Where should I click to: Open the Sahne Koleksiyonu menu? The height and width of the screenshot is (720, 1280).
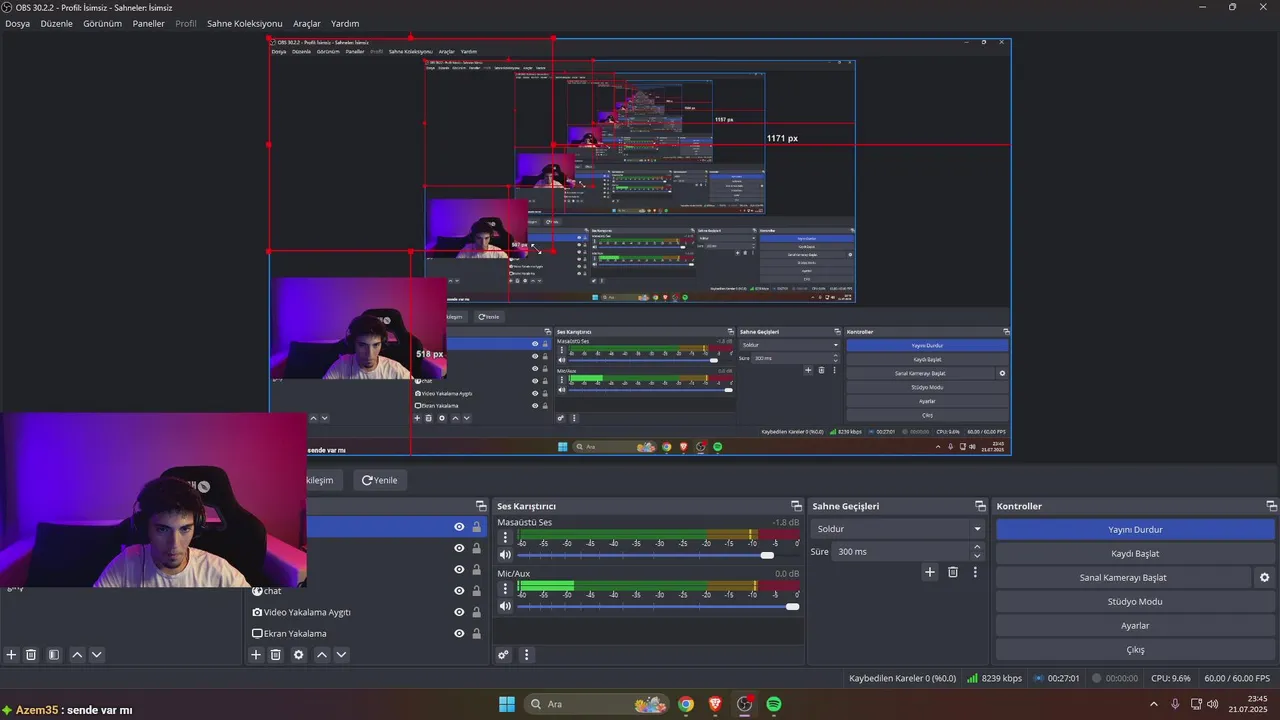click(x=244, y=23)
